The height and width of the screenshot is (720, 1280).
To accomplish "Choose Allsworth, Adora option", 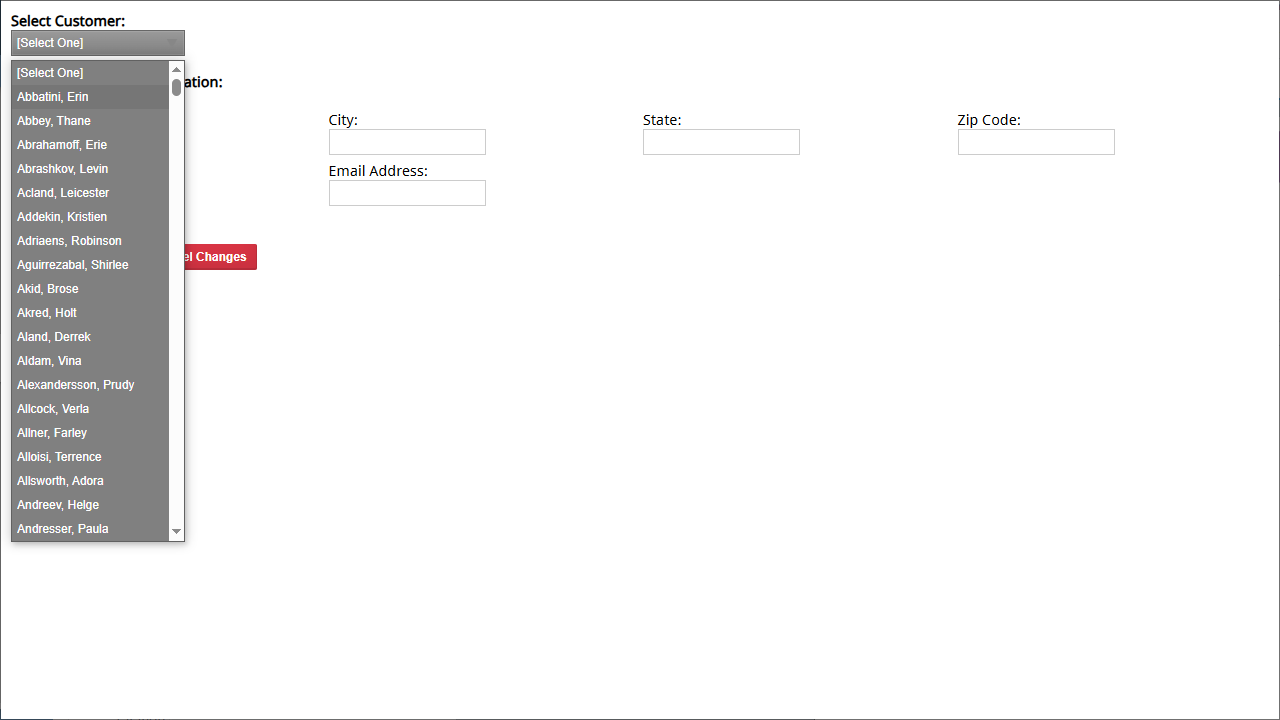I will pyautogui.click(x=90, y=481).
